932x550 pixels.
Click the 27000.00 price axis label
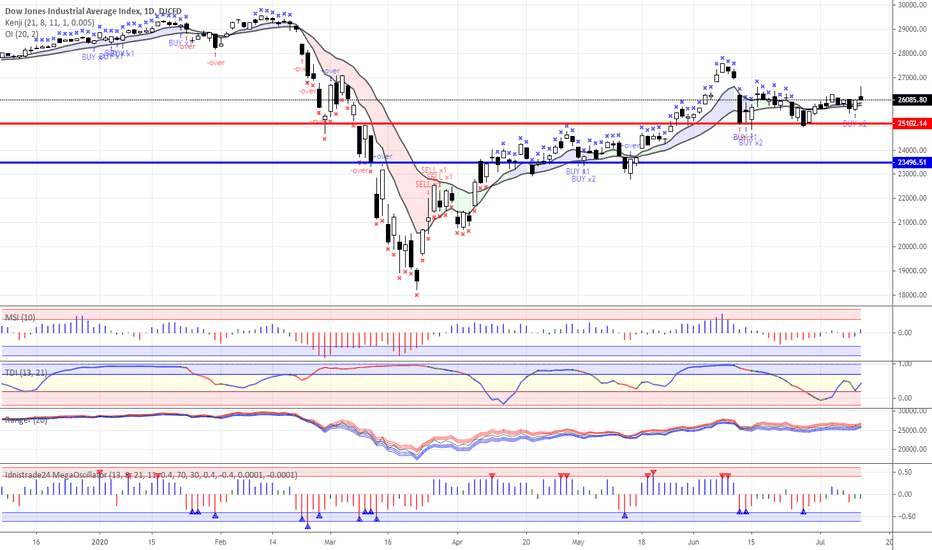[912, 77]
